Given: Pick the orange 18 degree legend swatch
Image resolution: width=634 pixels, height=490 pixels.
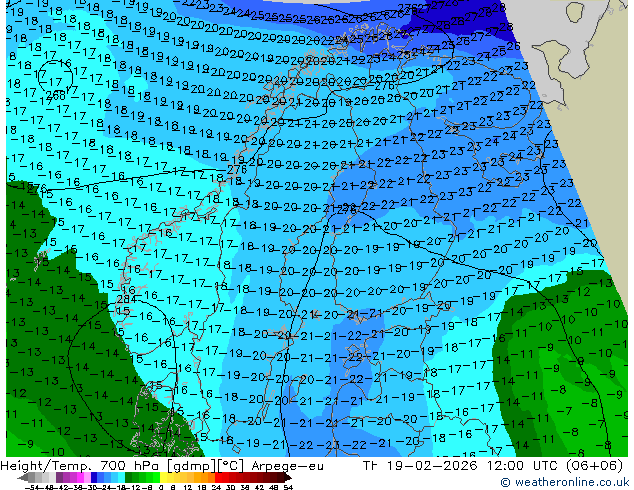Looking at the screenshot, I should pos(205,478).
